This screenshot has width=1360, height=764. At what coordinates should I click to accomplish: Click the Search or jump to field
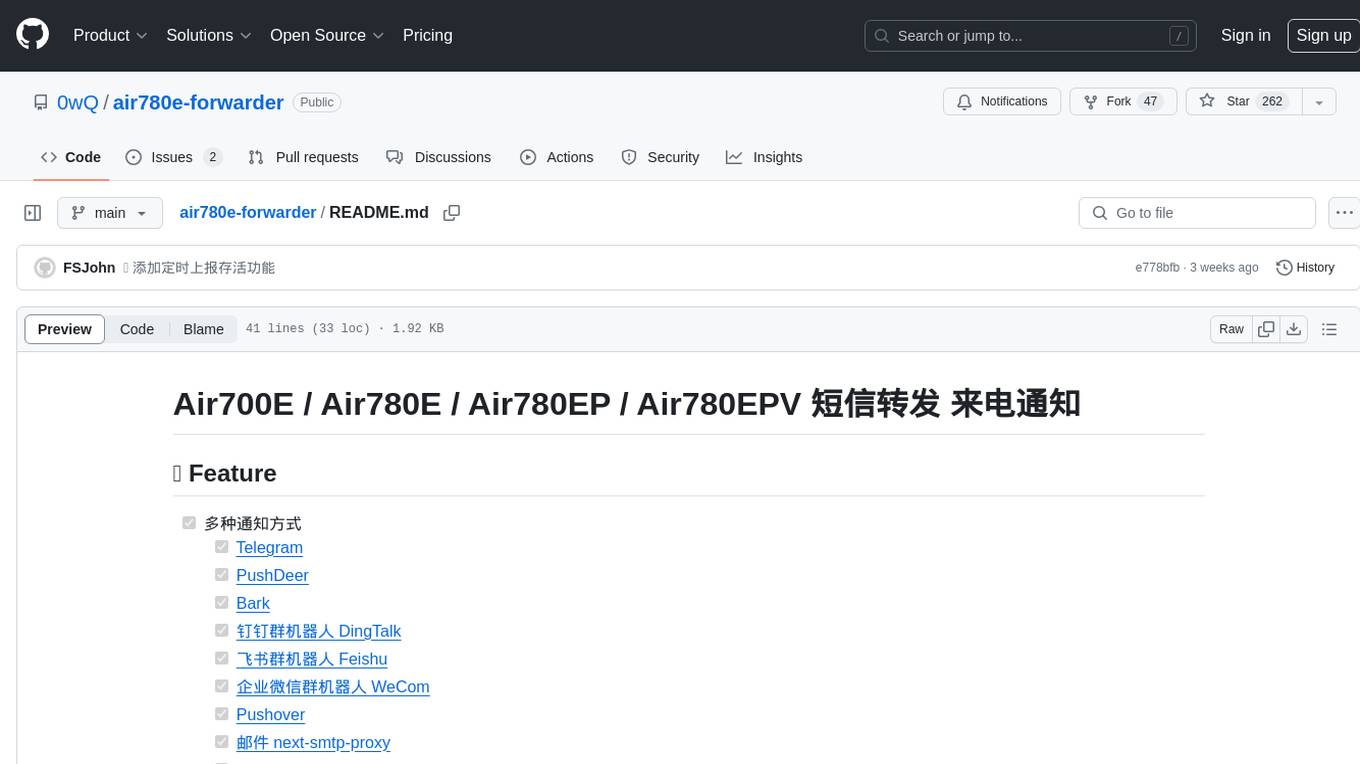[1030, 36]
